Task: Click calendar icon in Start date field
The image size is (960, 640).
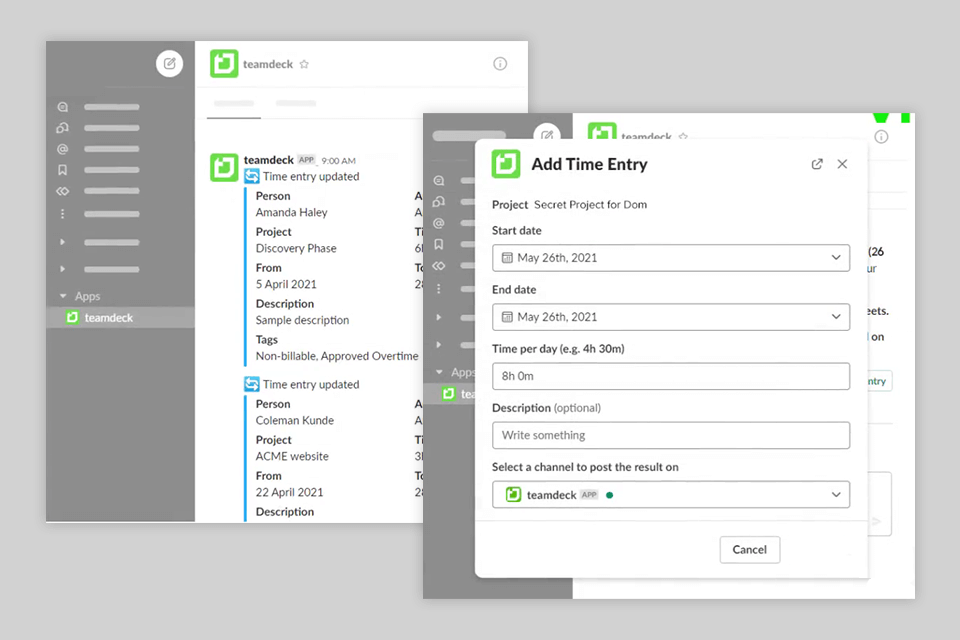Action: tap(507, 258)
